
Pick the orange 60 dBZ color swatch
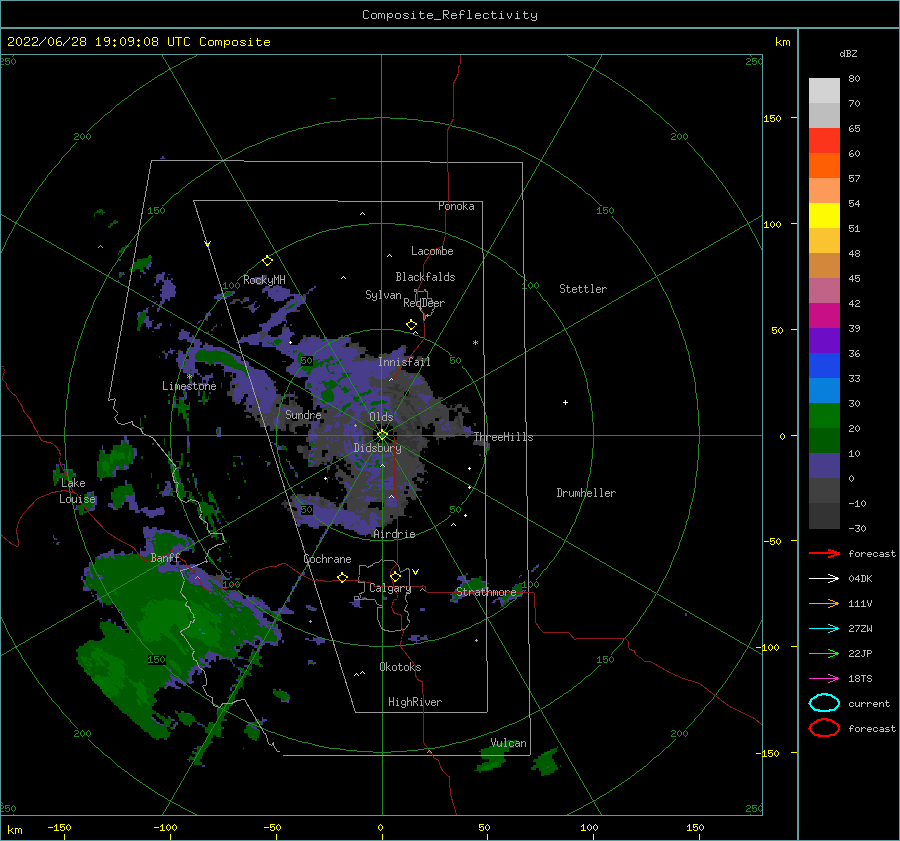pyautogui.click(x=824, y=166)
